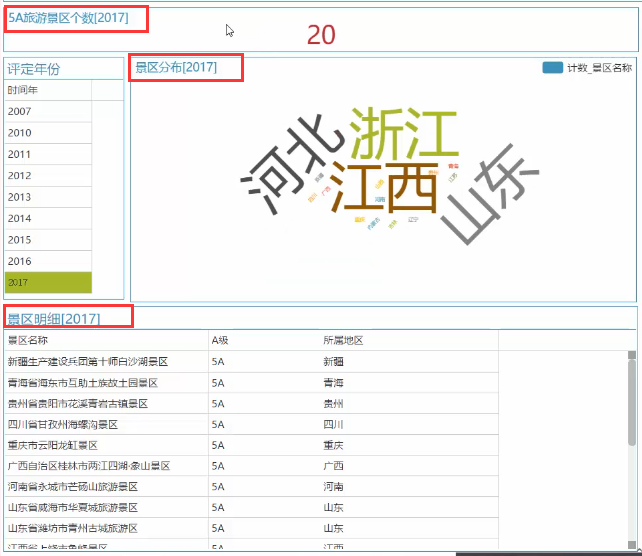Select row 广西自治区桂林市两江四湖·象山景区
The image size is (642, 556).
point(251,466)
